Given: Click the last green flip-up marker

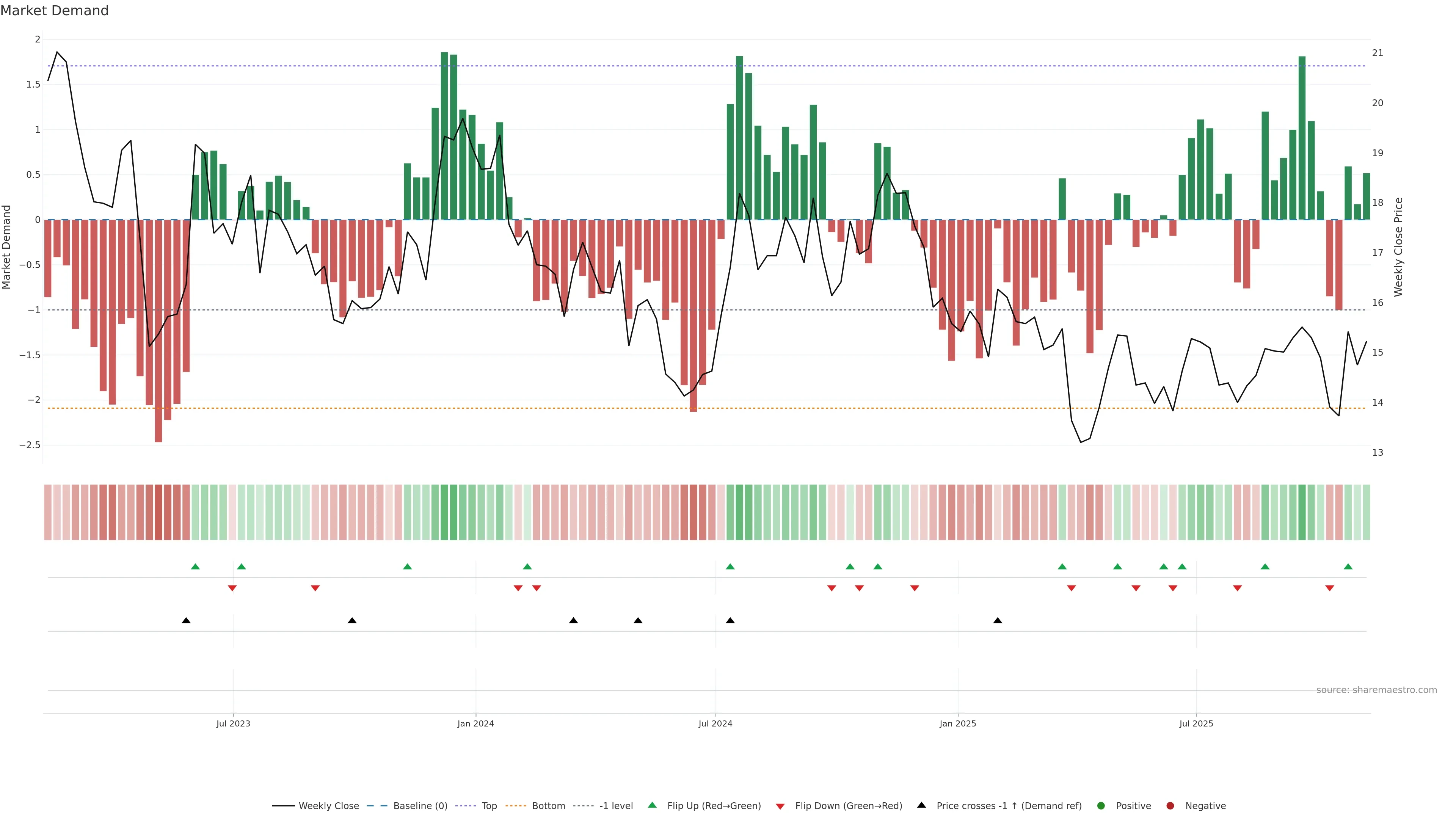Looking at the screenshot, I should 1348,566.
